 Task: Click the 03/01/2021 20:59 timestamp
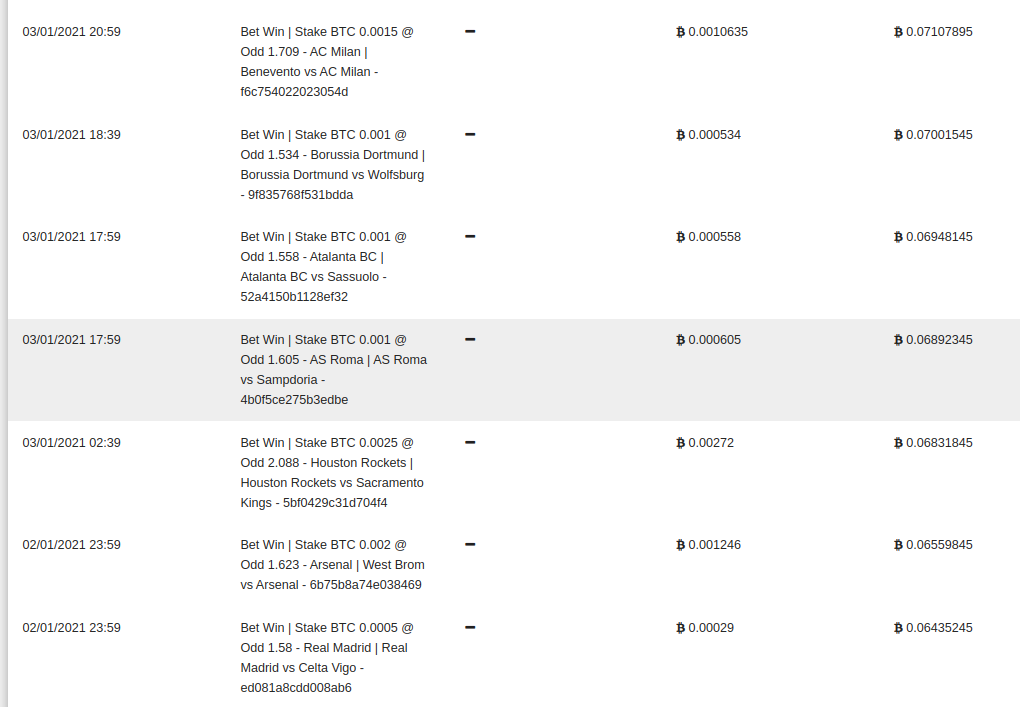[x=72, y=32]
